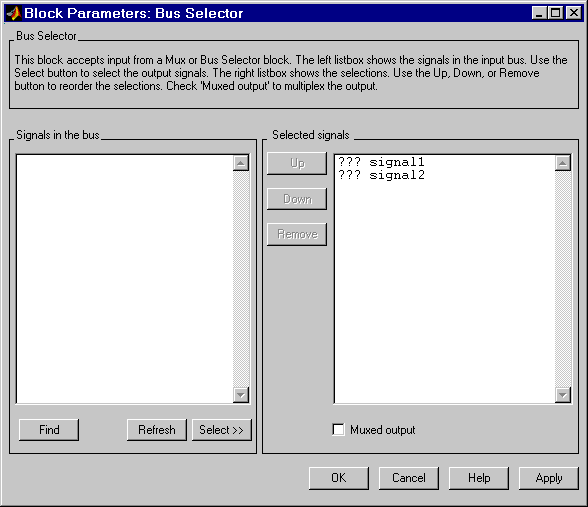Click down arrow of Selected signals scrollbar

point(563,395)
